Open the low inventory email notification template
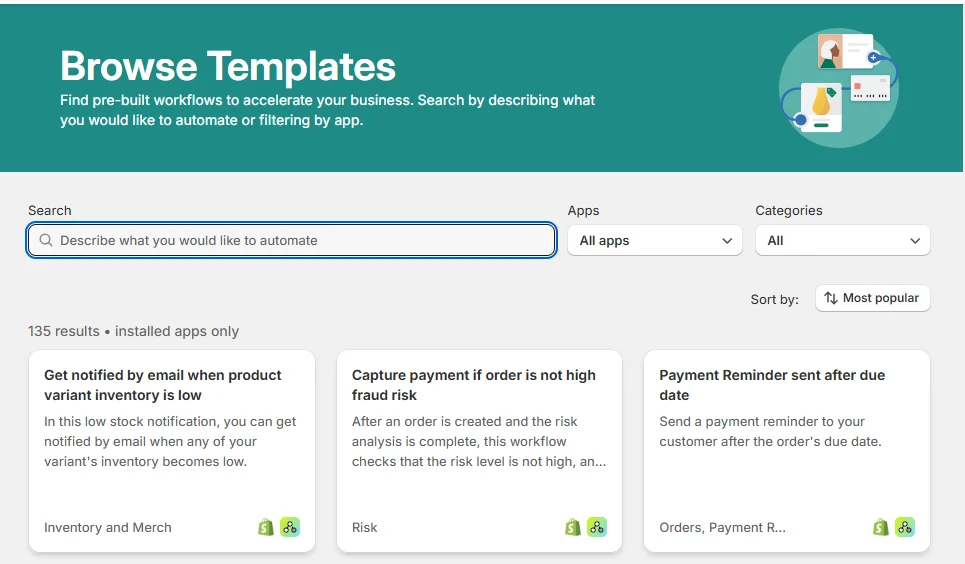 click(x=163, y=385)
